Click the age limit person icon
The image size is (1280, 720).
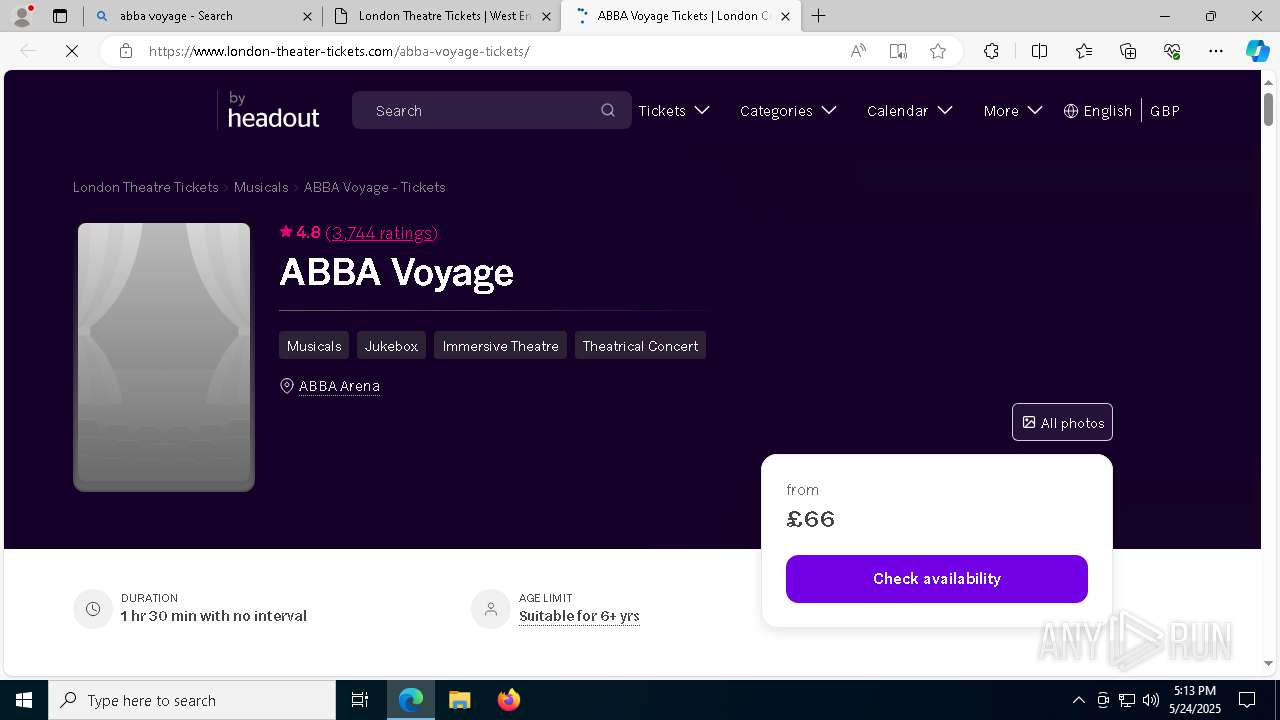point(491,609)
